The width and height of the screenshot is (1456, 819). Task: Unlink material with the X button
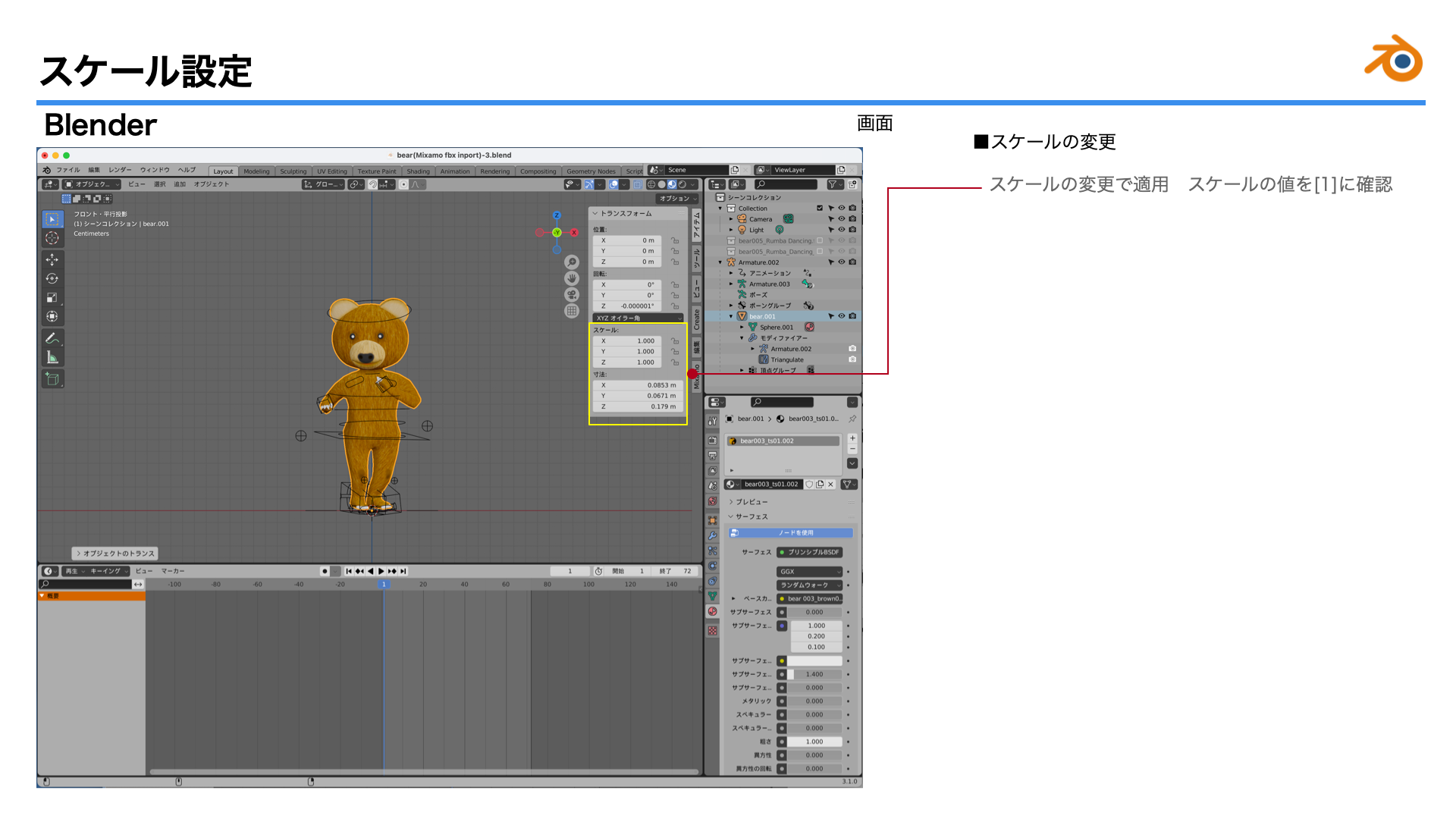(x=830, y=485)
